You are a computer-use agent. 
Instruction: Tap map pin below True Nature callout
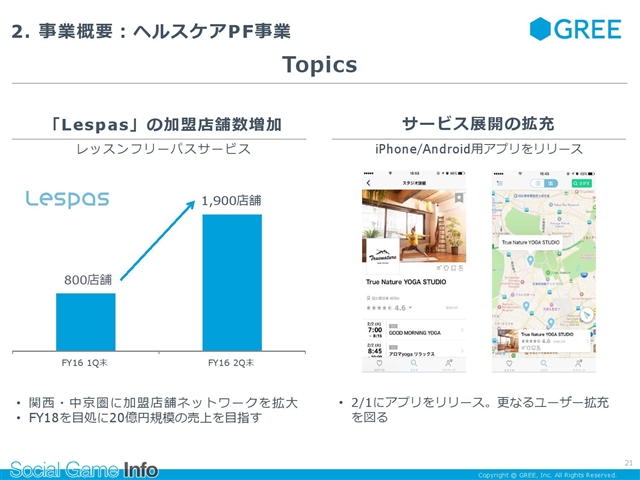click(x=530, y=260)
